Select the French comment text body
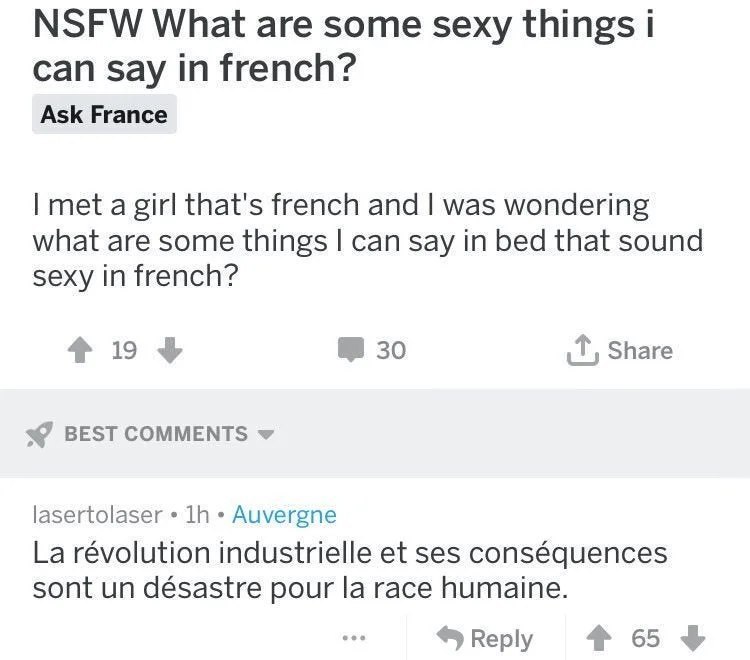Viewport: 750px width, 660px height. (x=350, y=570)
